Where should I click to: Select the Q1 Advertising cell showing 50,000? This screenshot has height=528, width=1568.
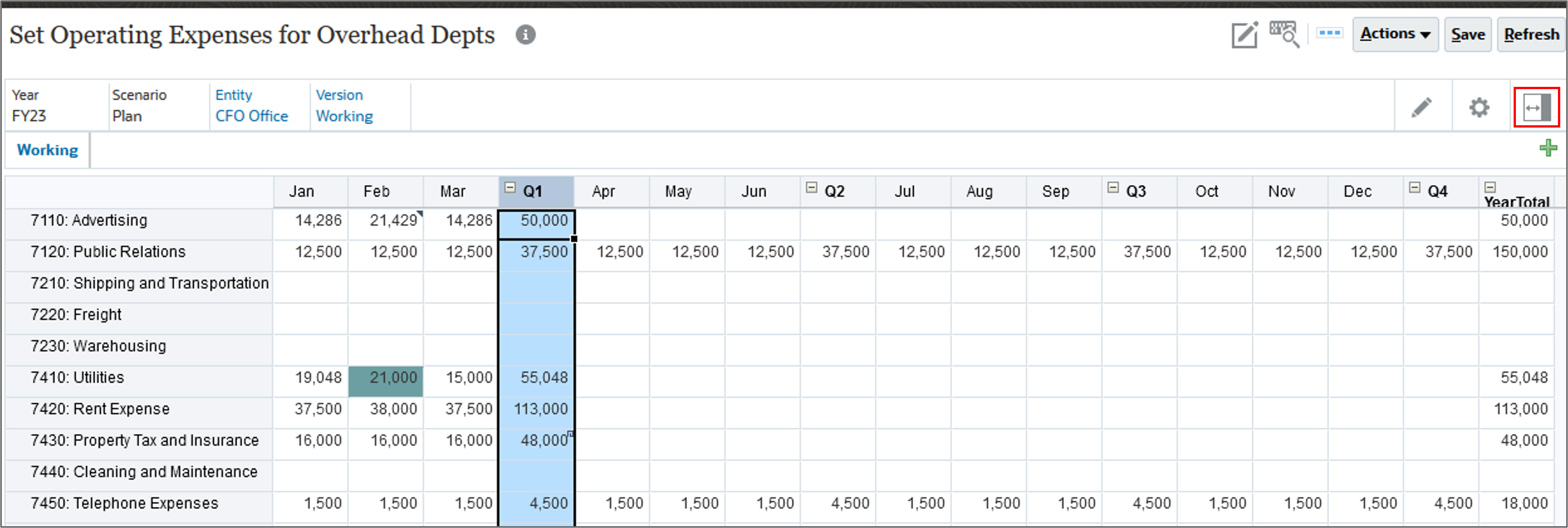[x=535, y=220]
